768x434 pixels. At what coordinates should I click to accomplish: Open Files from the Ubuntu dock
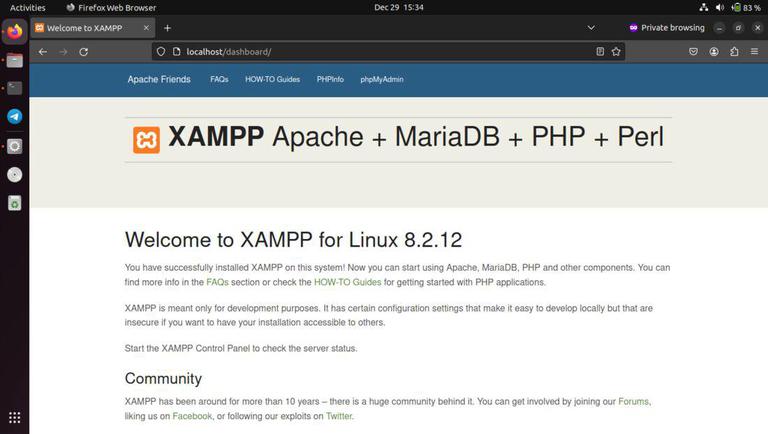tap(15, 60)
